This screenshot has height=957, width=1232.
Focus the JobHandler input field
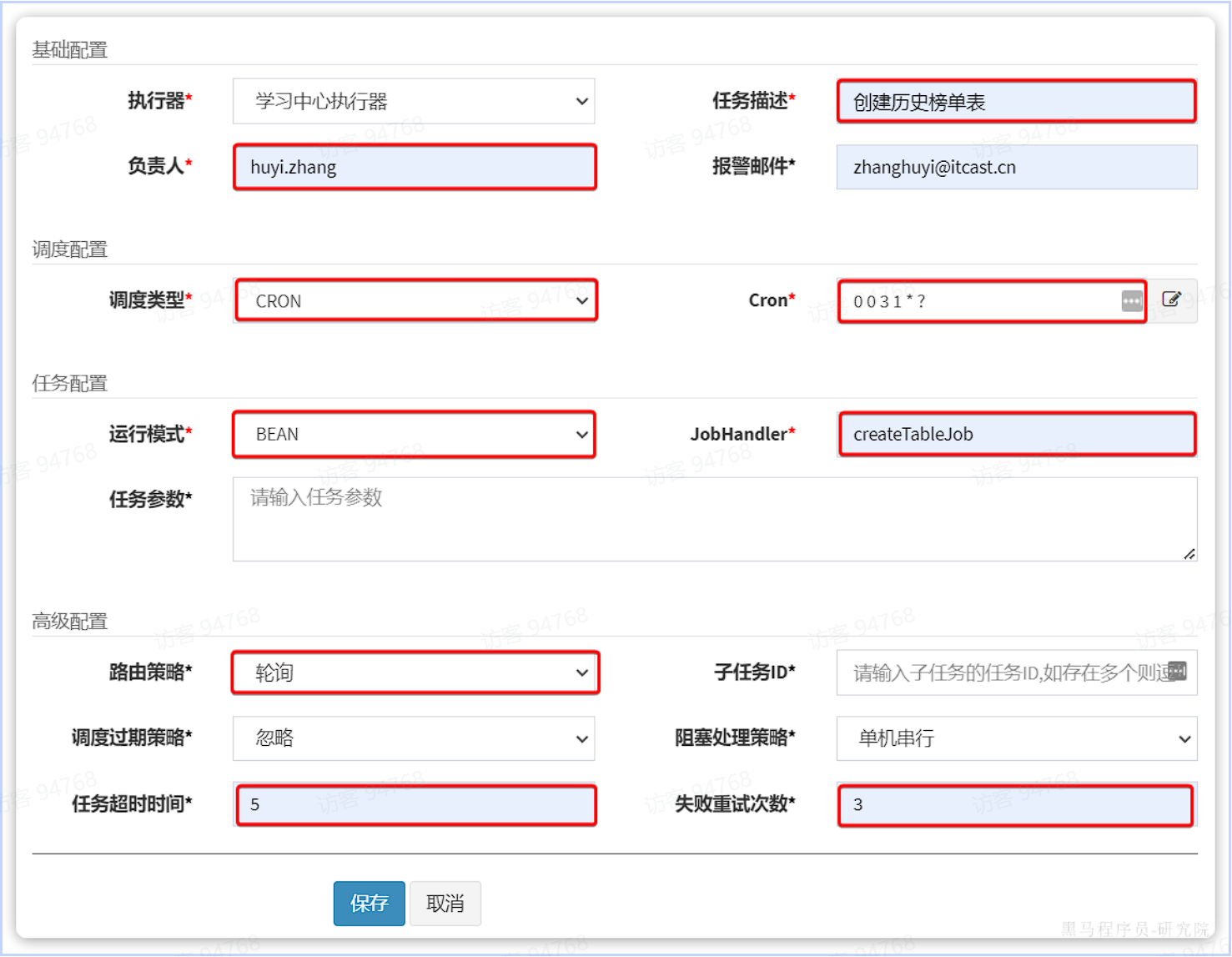pos(1017,434)
